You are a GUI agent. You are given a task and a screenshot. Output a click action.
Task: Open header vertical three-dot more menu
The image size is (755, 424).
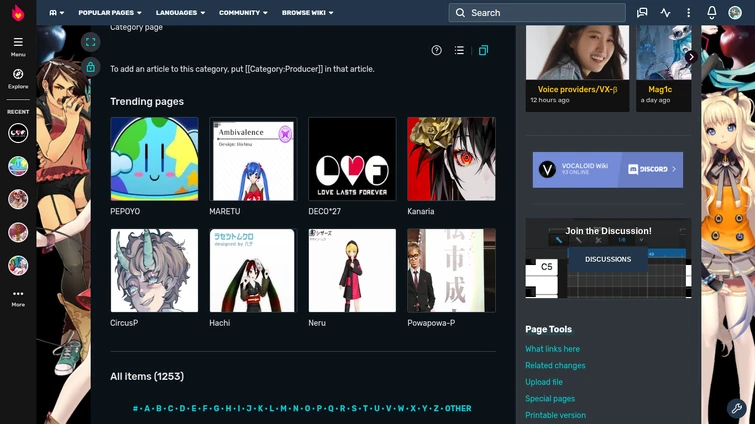coord(689,13)
